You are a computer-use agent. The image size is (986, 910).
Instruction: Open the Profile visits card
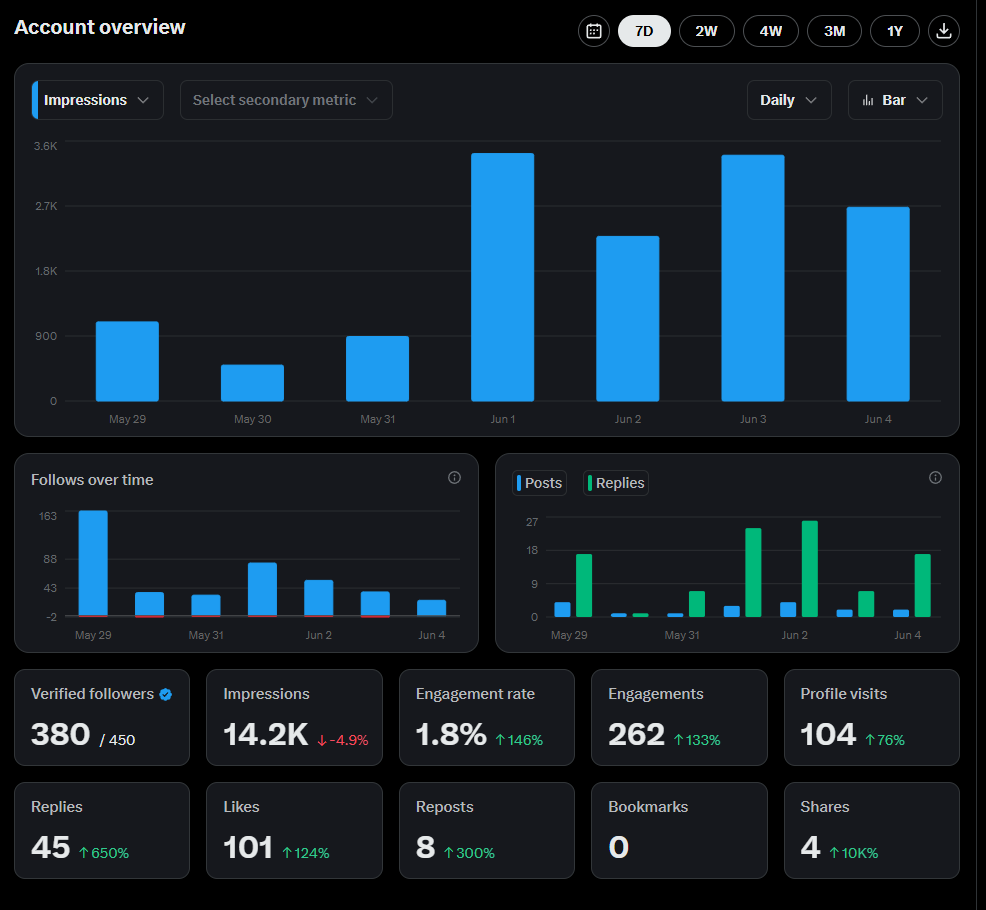point(872,718)
